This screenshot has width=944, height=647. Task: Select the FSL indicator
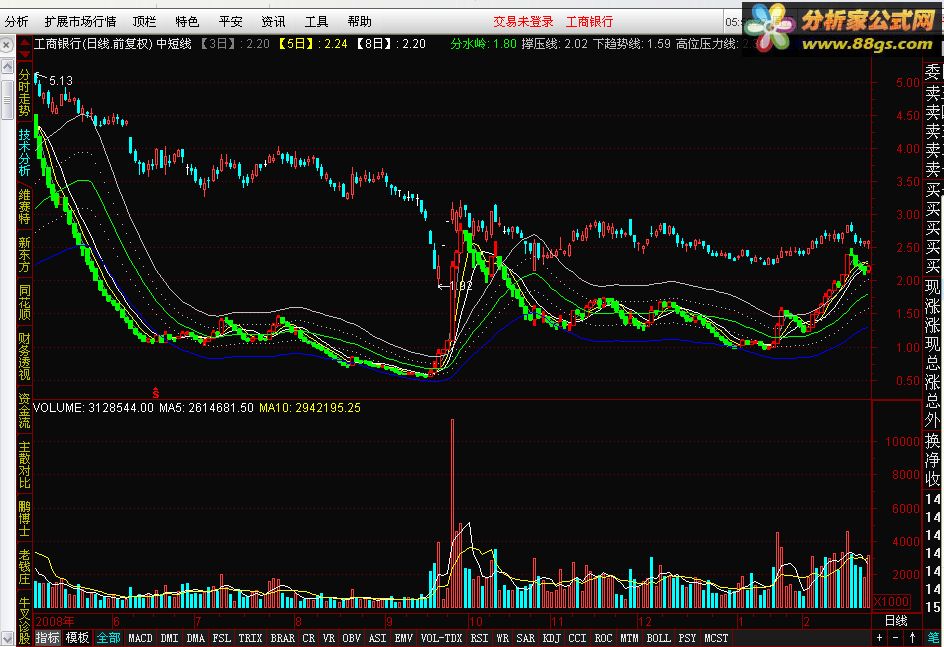pos(221,638)
